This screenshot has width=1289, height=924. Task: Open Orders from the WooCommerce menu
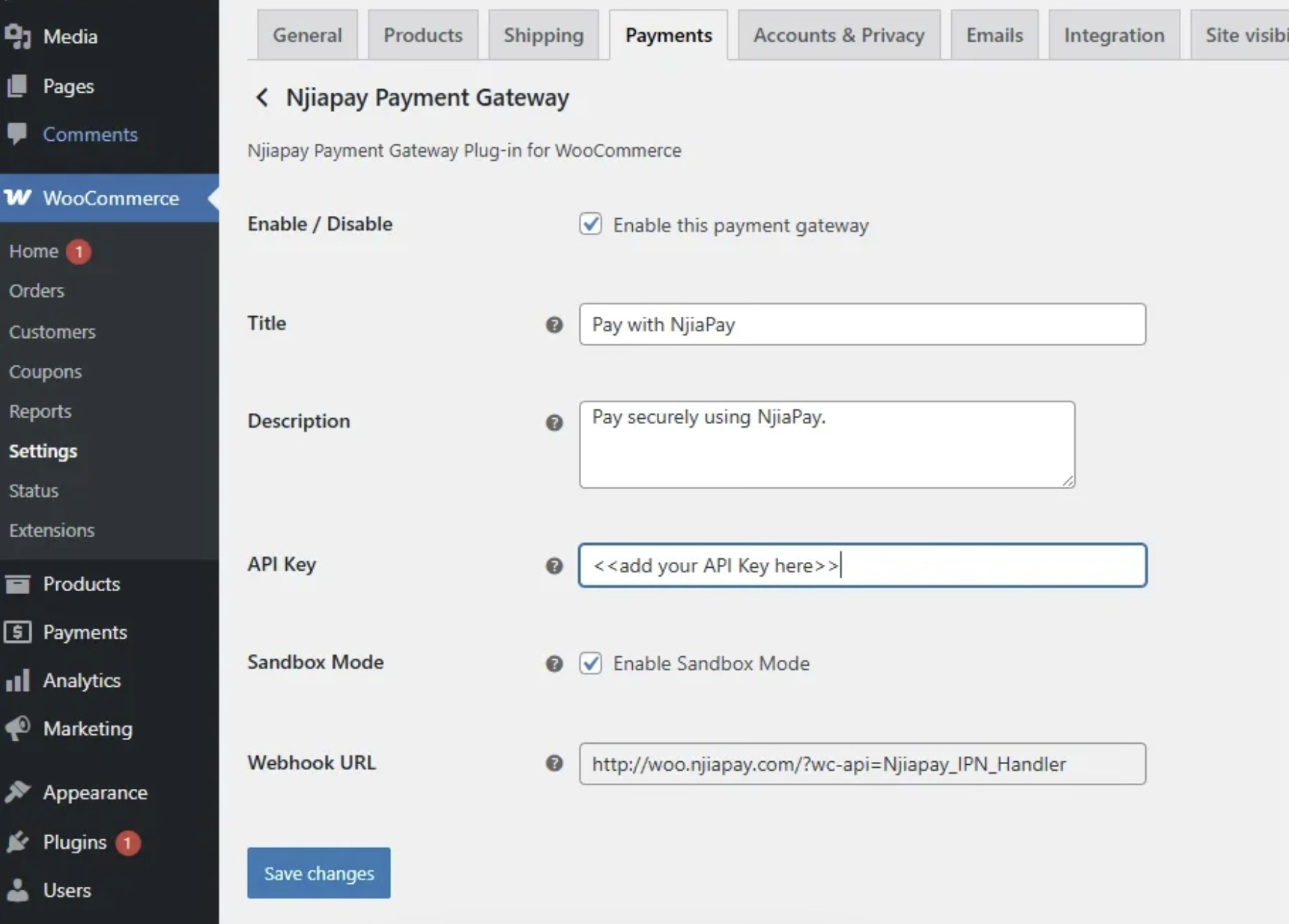(36, 290)
